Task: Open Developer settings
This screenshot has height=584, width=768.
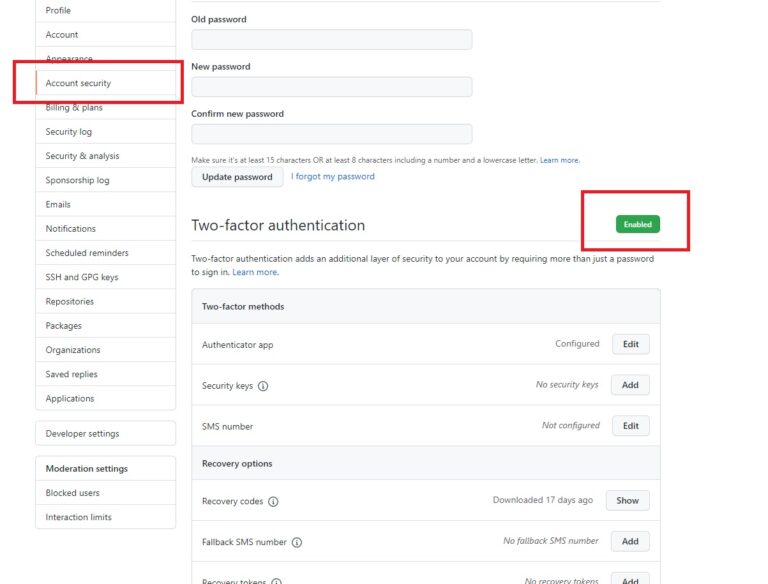Action: [x=82, y=433]
